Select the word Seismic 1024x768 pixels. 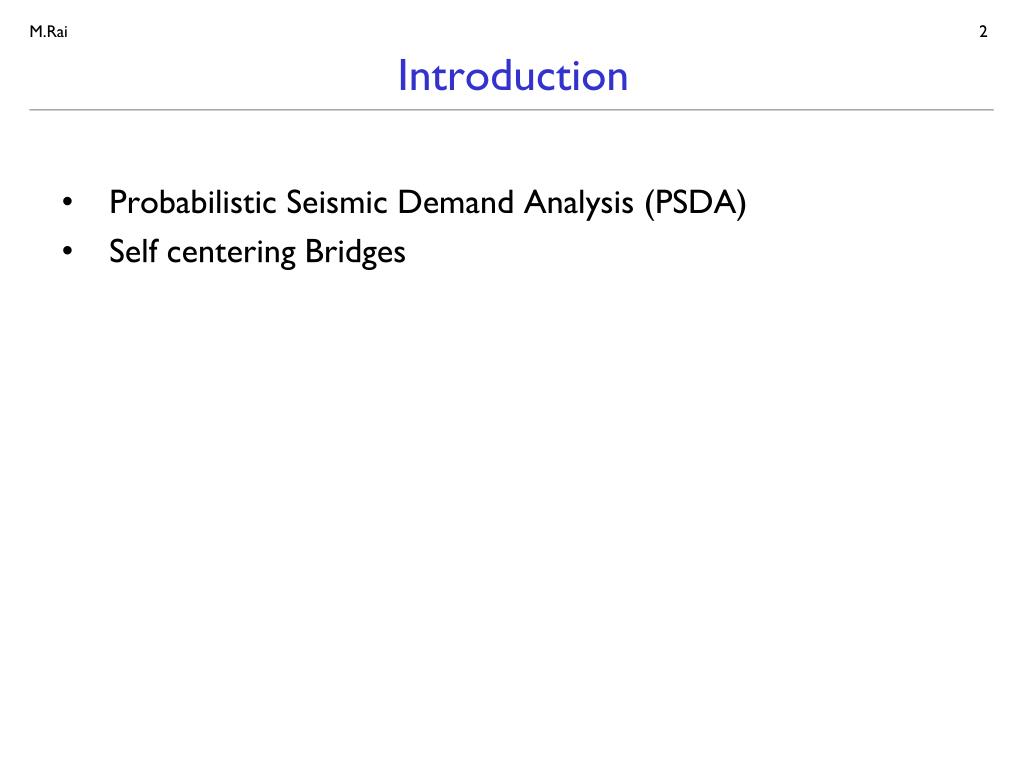click(x=337, y=202)
